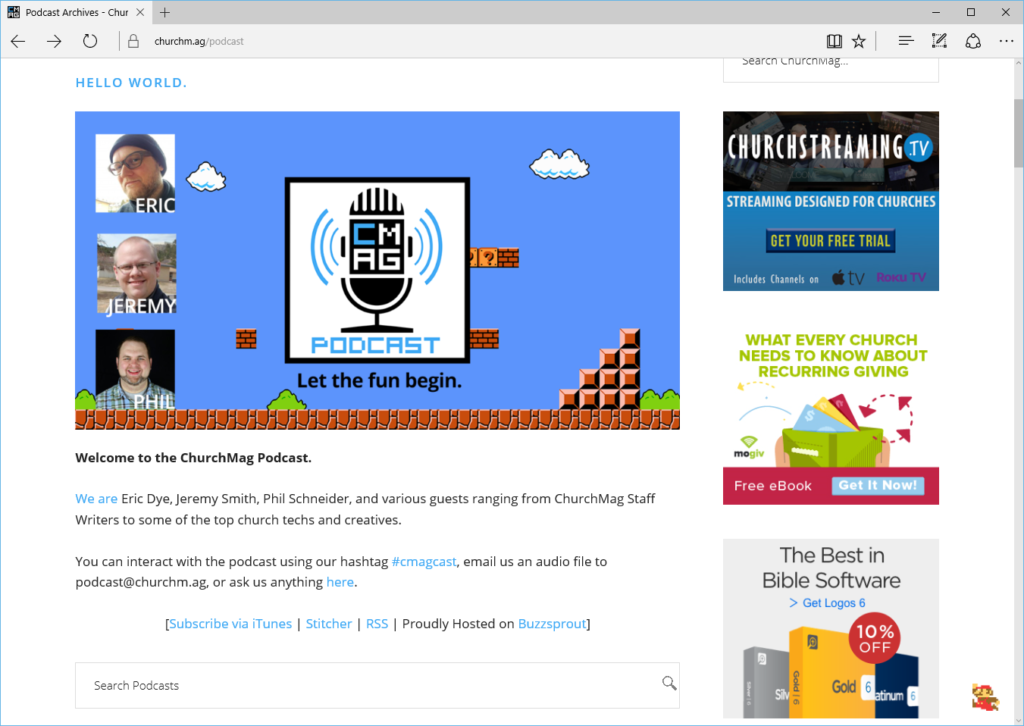The image size is (1024, 726).
Task: Go back to the previous page
Action: click(x=18, y=41)
